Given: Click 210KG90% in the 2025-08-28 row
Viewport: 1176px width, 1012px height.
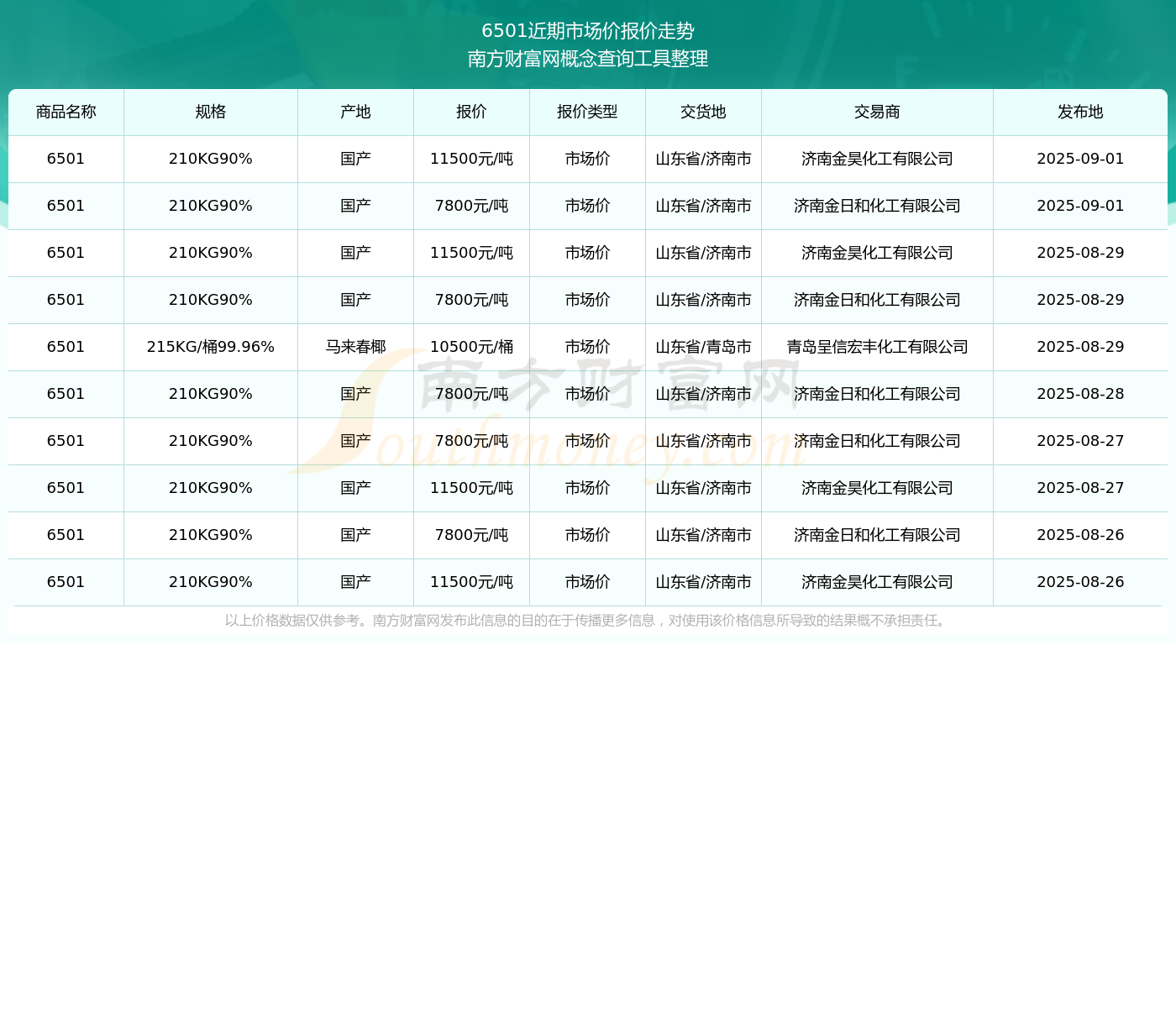Looking at the screenshot, I should [x=211, y=394].
